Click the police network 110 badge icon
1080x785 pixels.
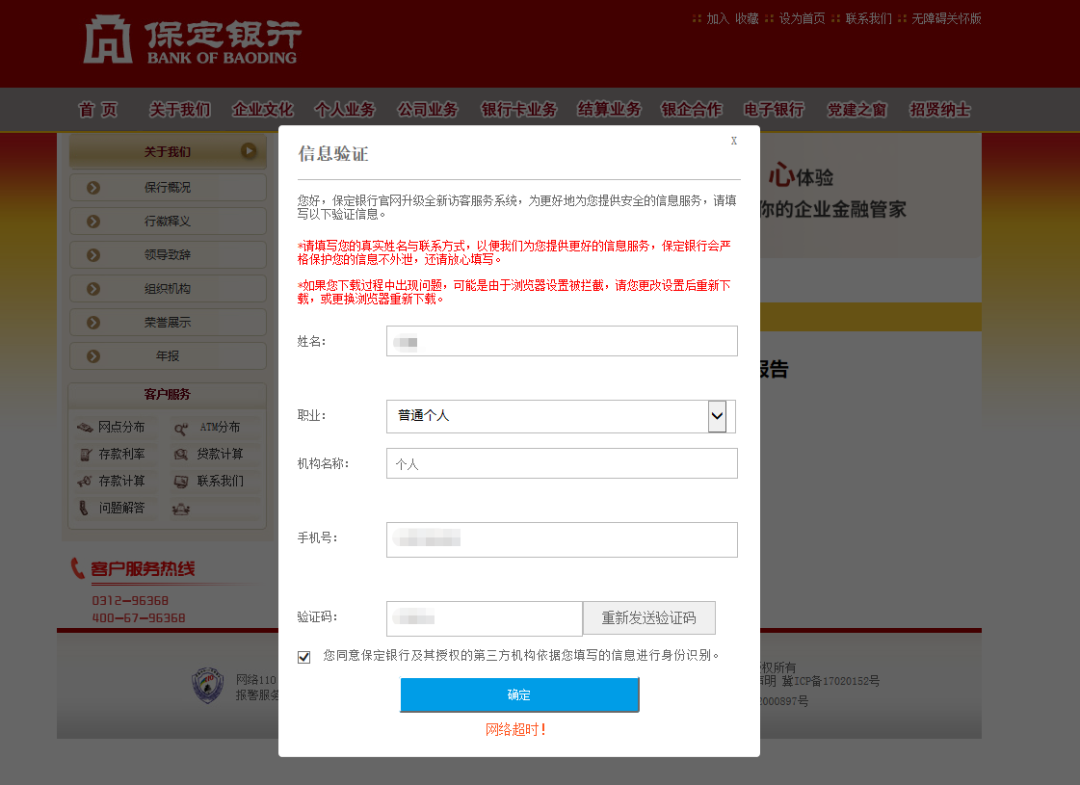click(208, 685)
